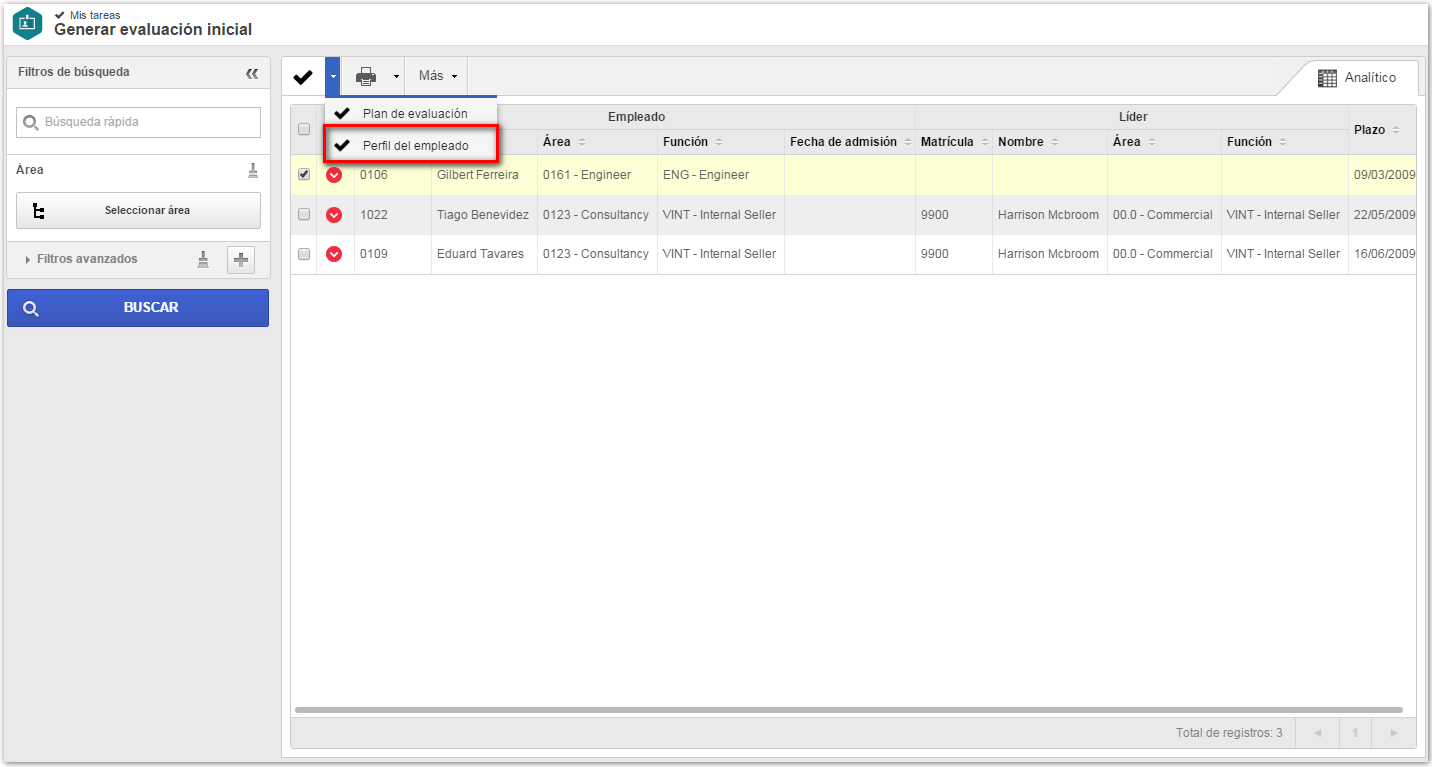
Task: Click page number 1 in pager
Action: click(1355, 733)
